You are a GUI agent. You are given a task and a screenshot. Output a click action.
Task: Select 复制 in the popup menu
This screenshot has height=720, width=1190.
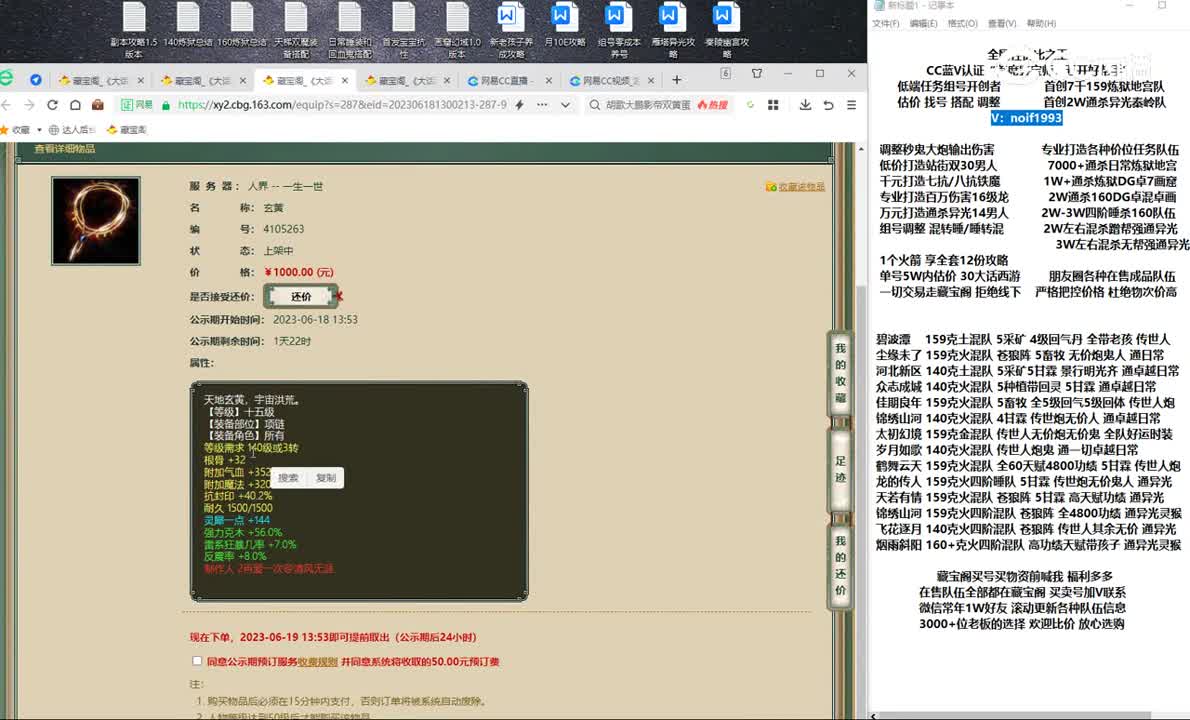pos(326,478)
